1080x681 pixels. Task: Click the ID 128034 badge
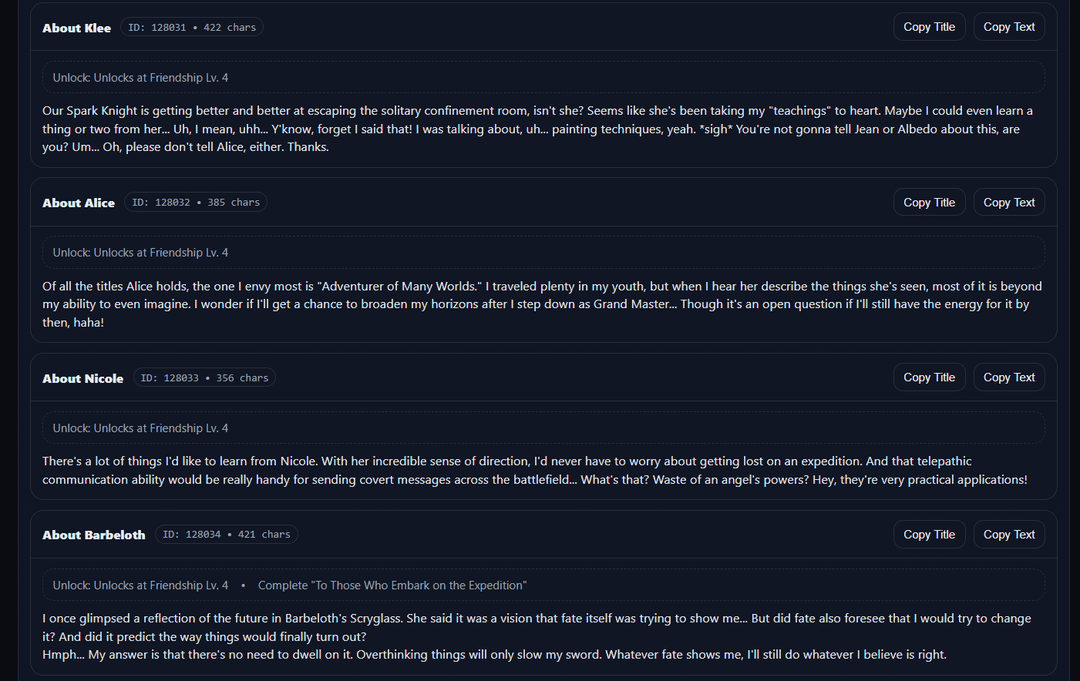click(x=226, y=535)
